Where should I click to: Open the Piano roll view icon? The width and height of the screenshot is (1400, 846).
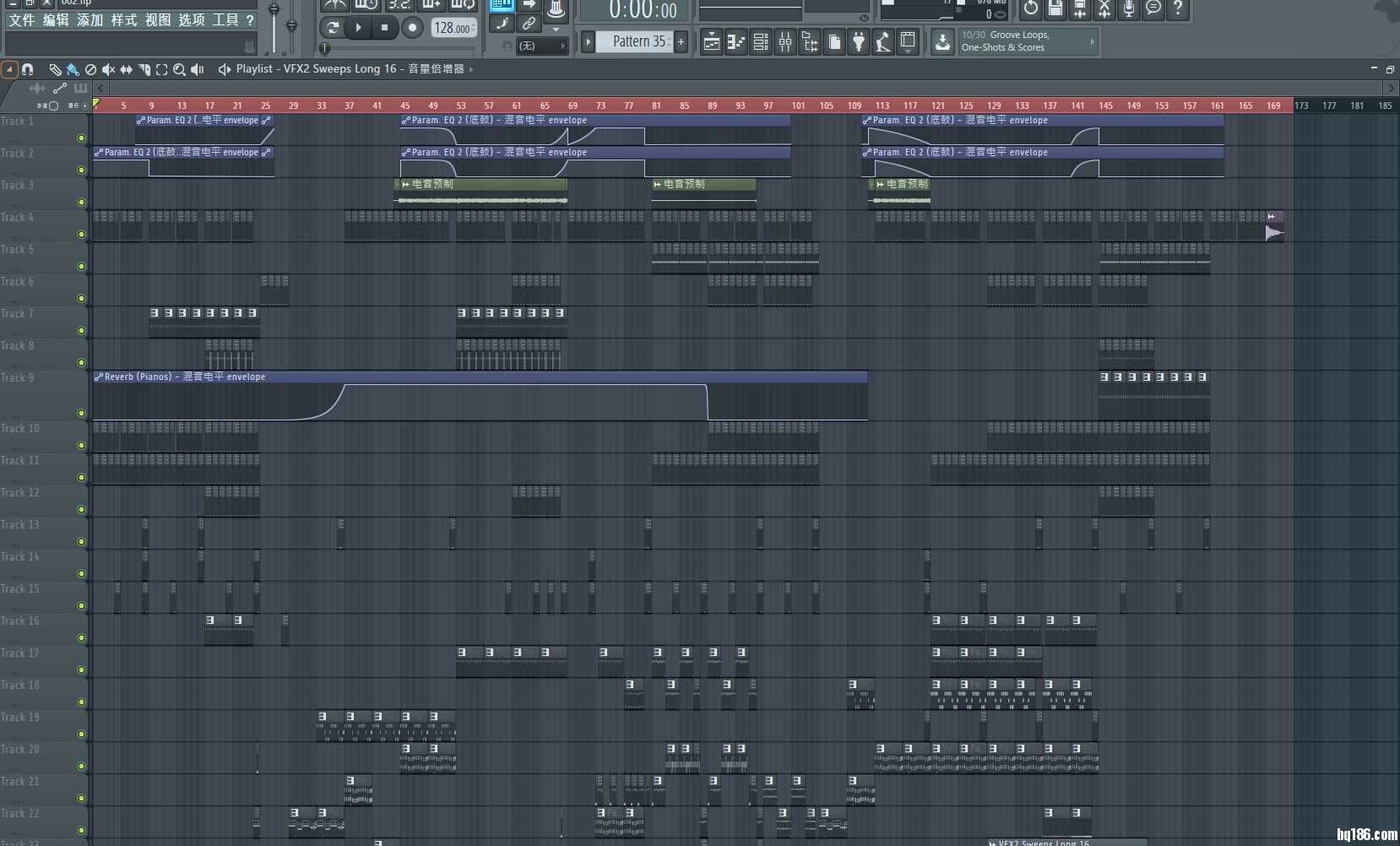736,42
